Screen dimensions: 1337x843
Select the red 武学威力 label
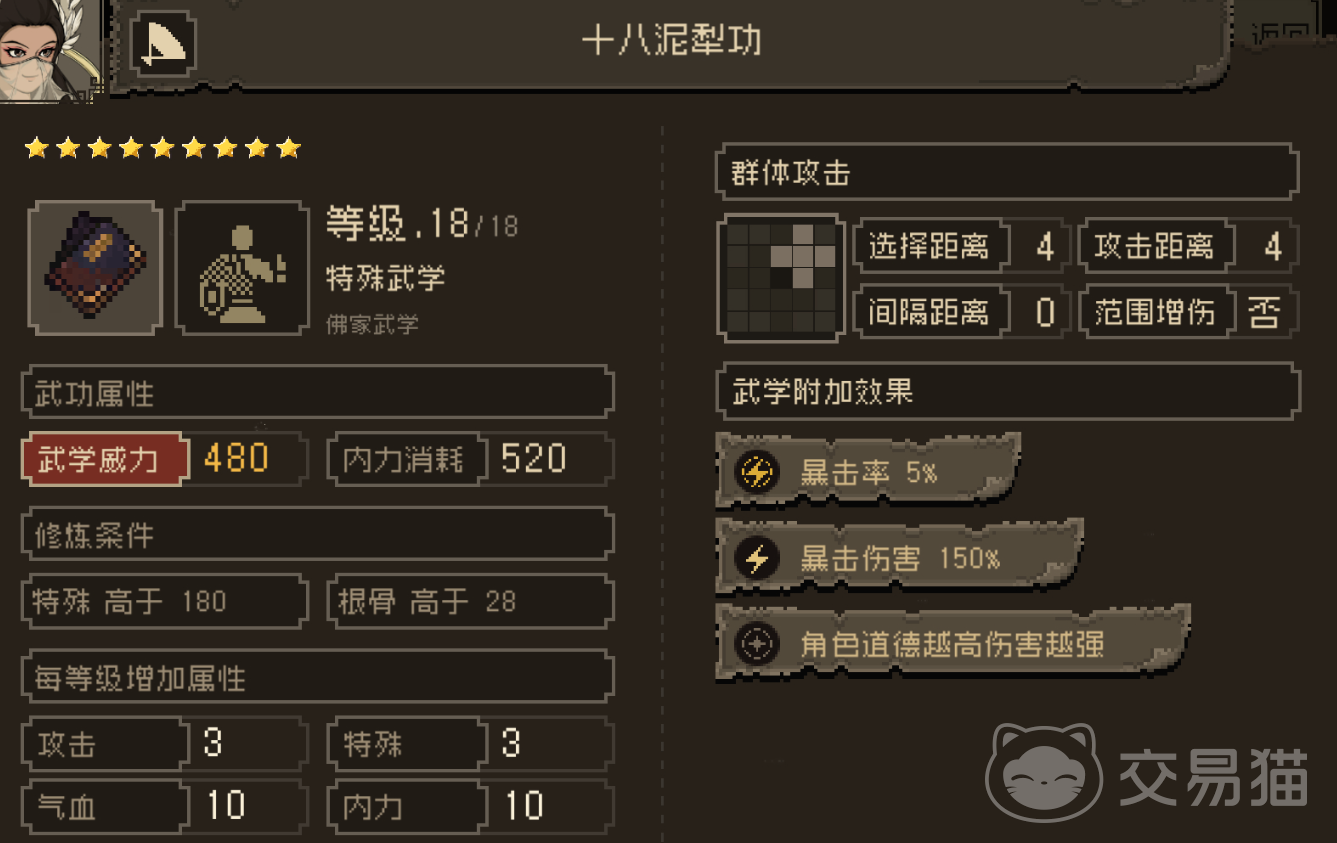pos(104,459)
